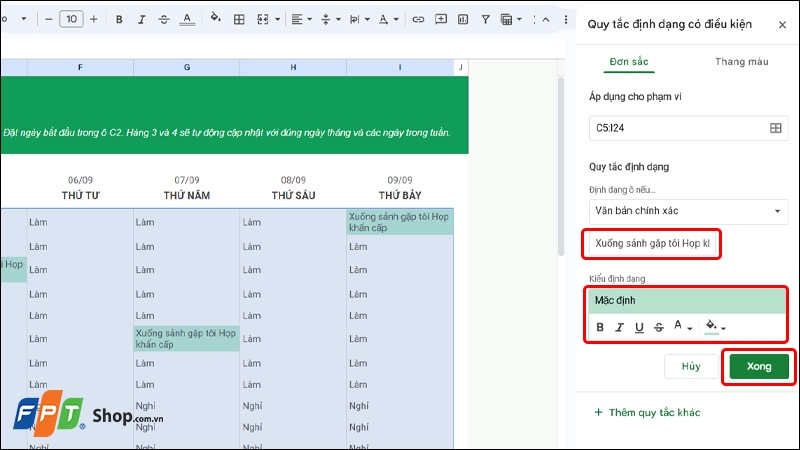The image size is (800, 450).
Task: Open text color picker in main toolbar
Action: 187,19
